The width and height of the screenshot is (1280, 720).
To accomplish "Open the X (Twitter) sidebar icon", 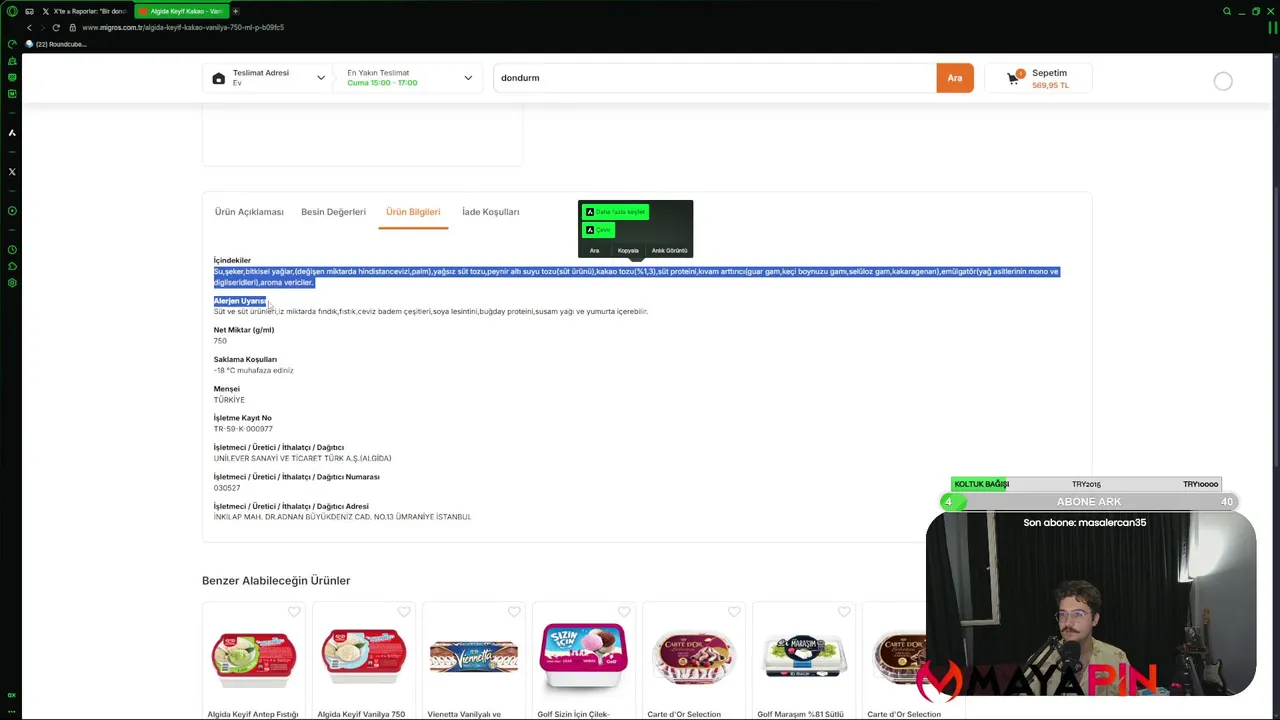I will 12,172.
